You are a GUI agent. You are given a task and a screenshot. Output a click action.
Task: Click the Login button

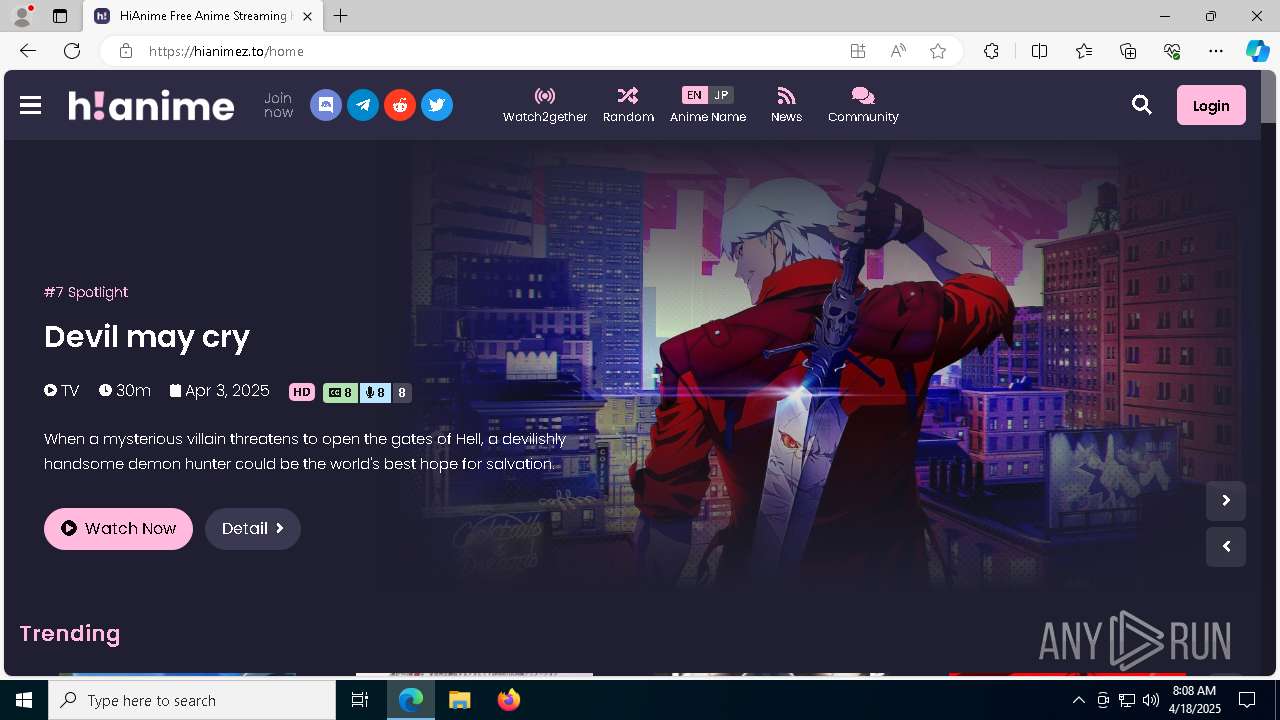point(1211,105)
